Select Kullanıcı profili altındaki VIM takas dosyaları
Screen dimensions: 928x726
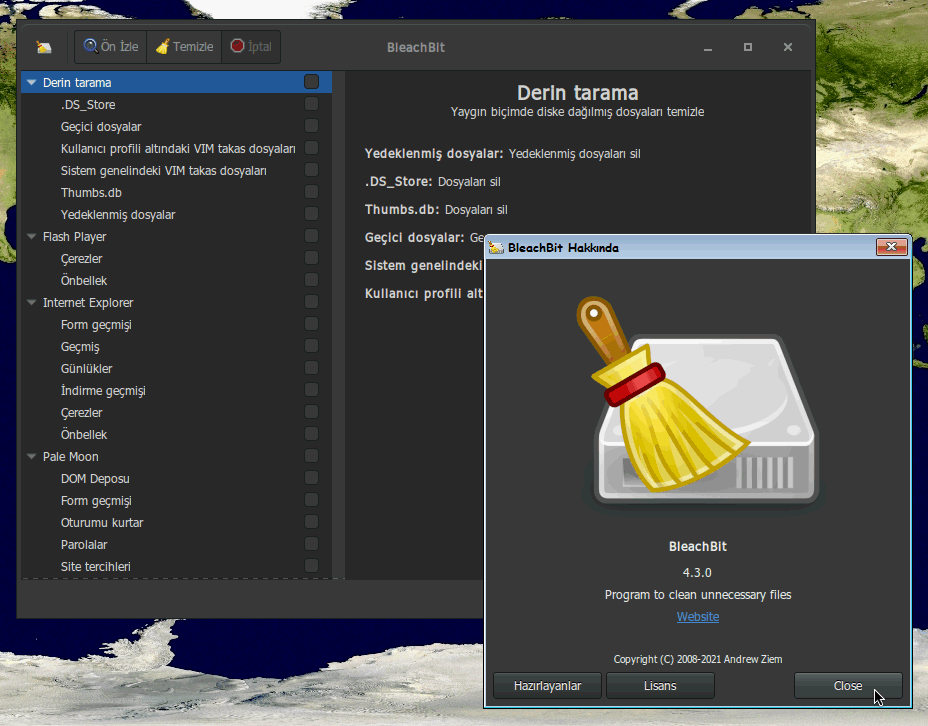178,149
